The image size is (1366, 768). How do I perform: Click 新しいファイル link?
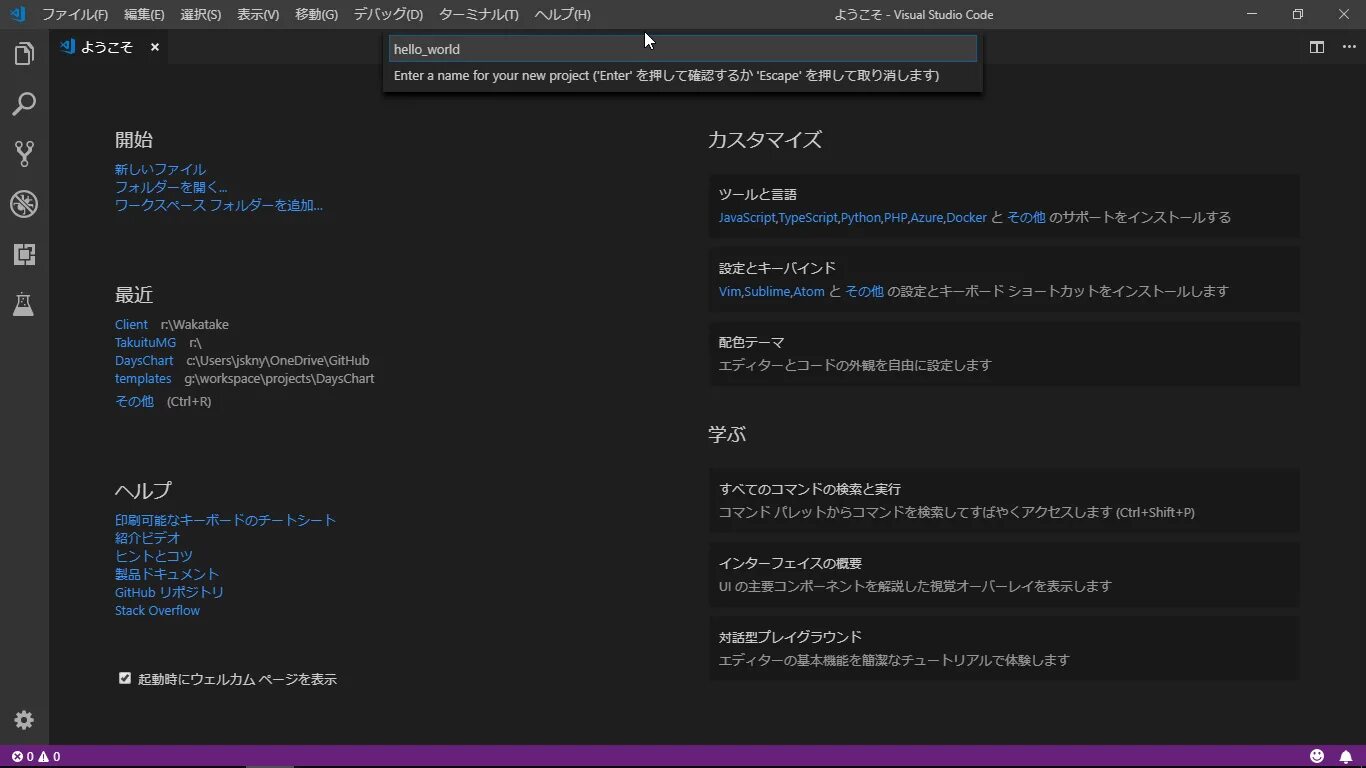(160, 169)
